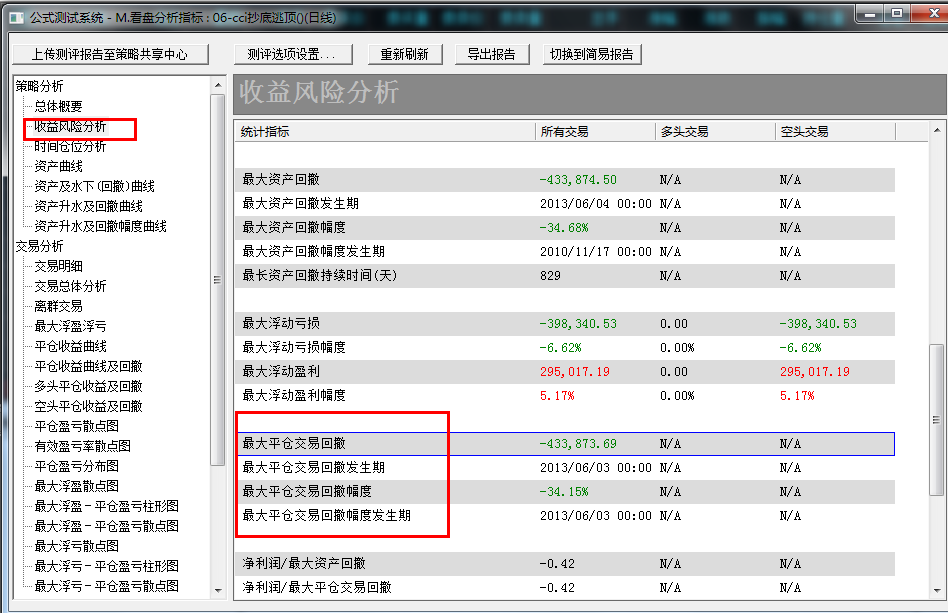
Task: Select 最长资产回撤持续时间(天) row
Action: pyautogui.click(x=565, y=276)
